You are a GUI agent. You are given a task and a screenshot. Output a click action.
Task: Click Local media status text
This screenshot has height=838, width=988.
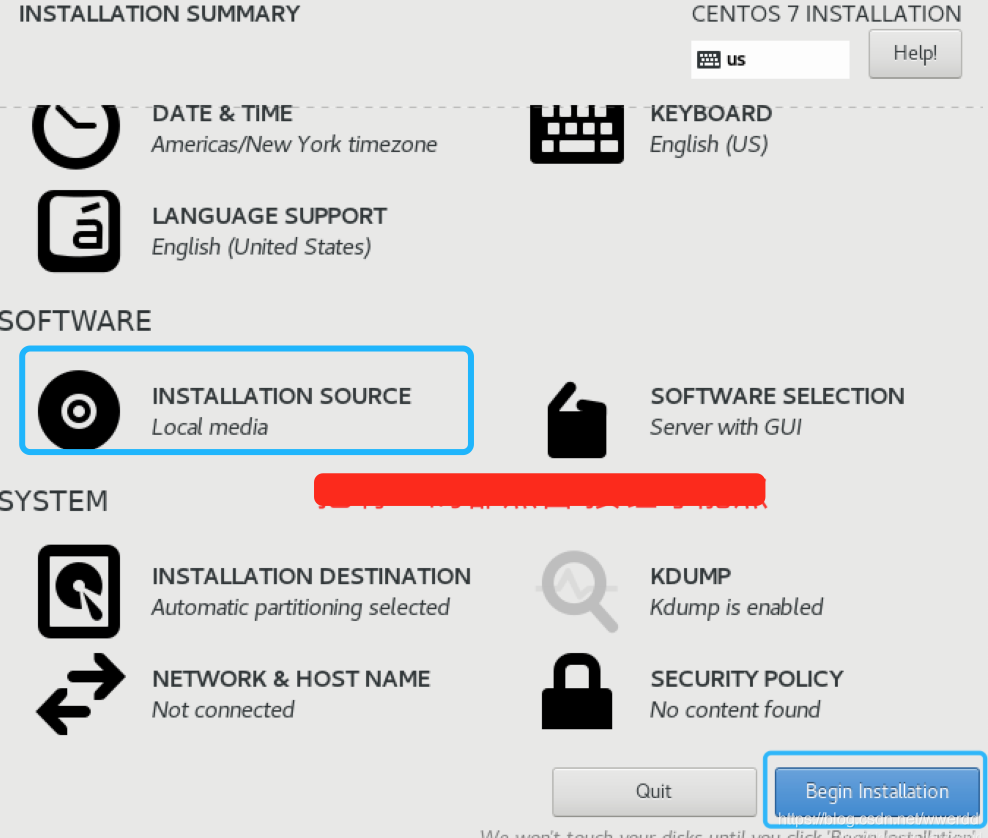[x=210, y=427]
